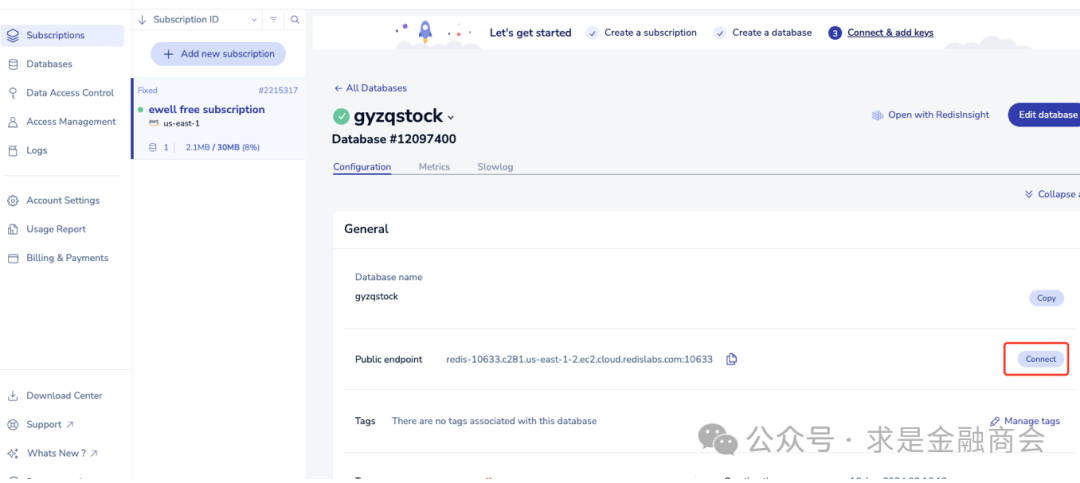Click Connect beside Public endpoint
The height and width of the screenshot is (483, 1080).
(1041, 359)
